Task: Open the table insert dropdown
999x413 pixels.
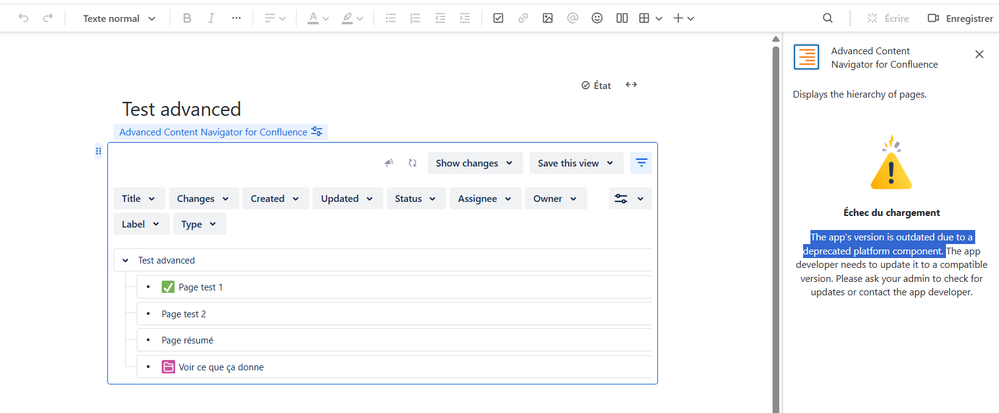Action: (650, 18)
